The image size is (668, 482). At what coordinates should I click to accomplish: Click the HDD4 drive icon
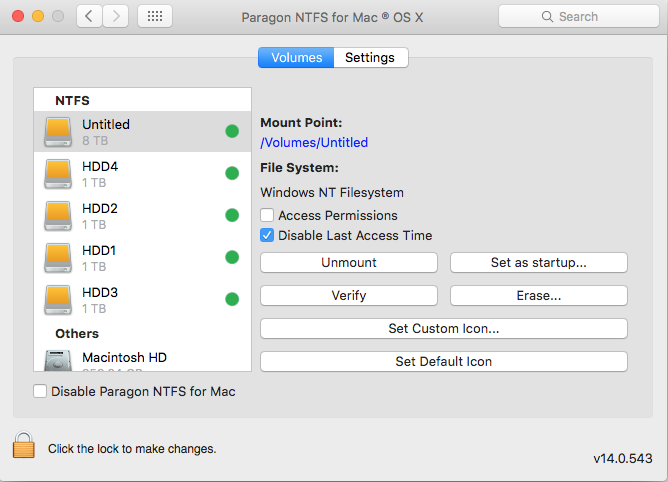tap(58, 174)
